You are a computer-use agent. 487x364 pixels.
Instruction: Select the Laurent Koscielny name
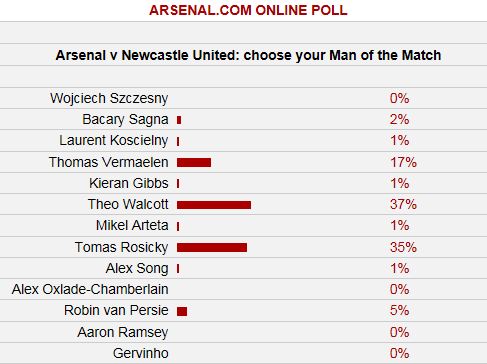point(114,141)
